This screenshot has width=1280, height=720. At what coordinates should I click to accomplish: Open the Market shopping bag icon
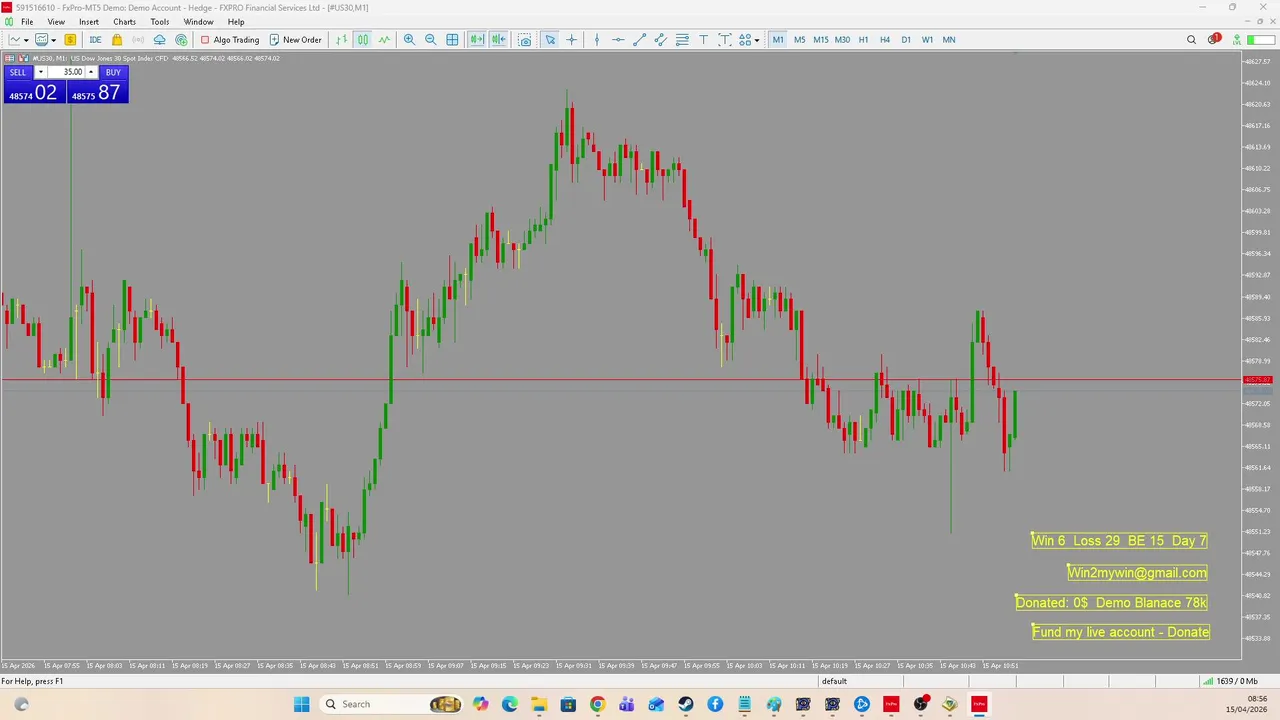point(117,40)
